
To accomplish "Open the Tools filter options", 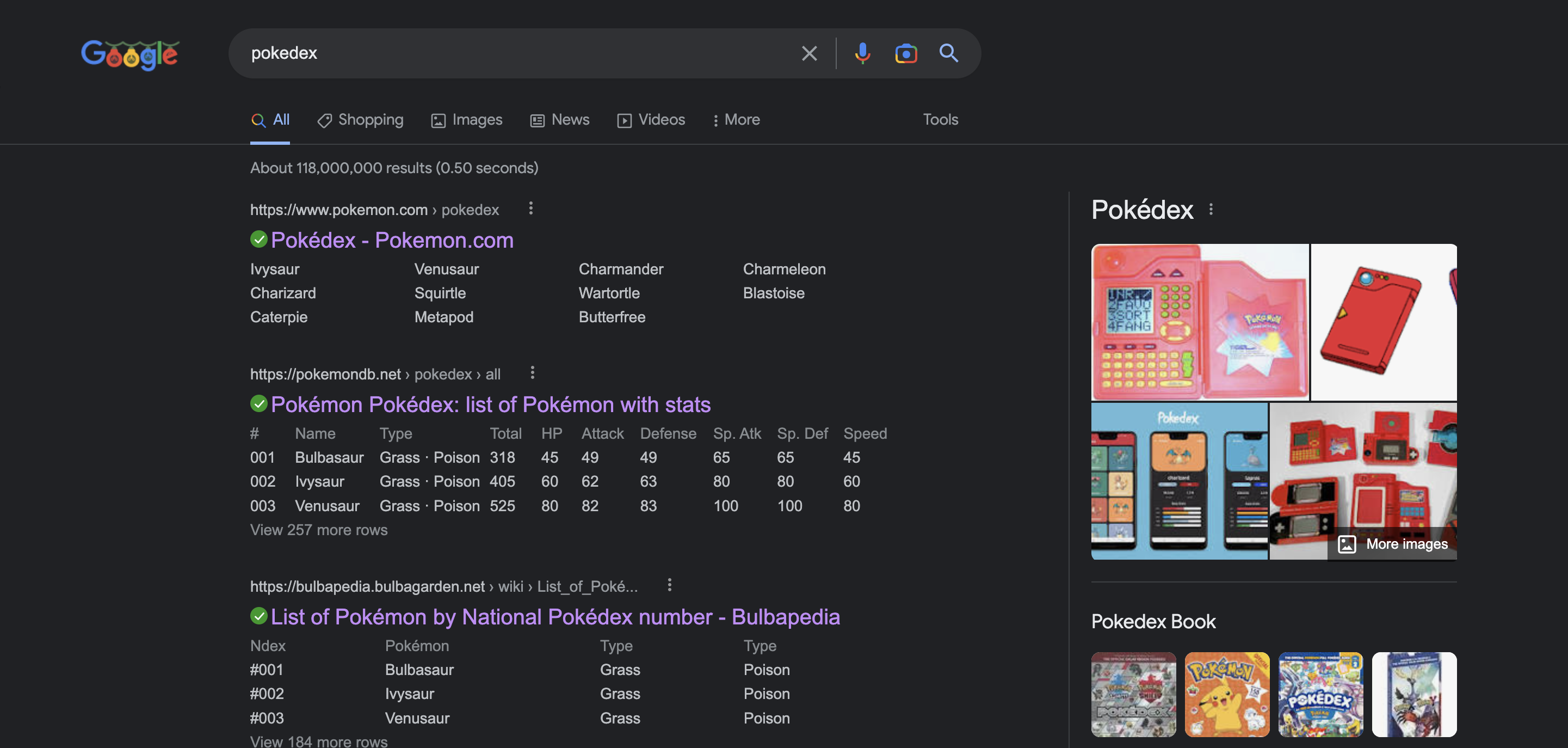I will (940, 119).
